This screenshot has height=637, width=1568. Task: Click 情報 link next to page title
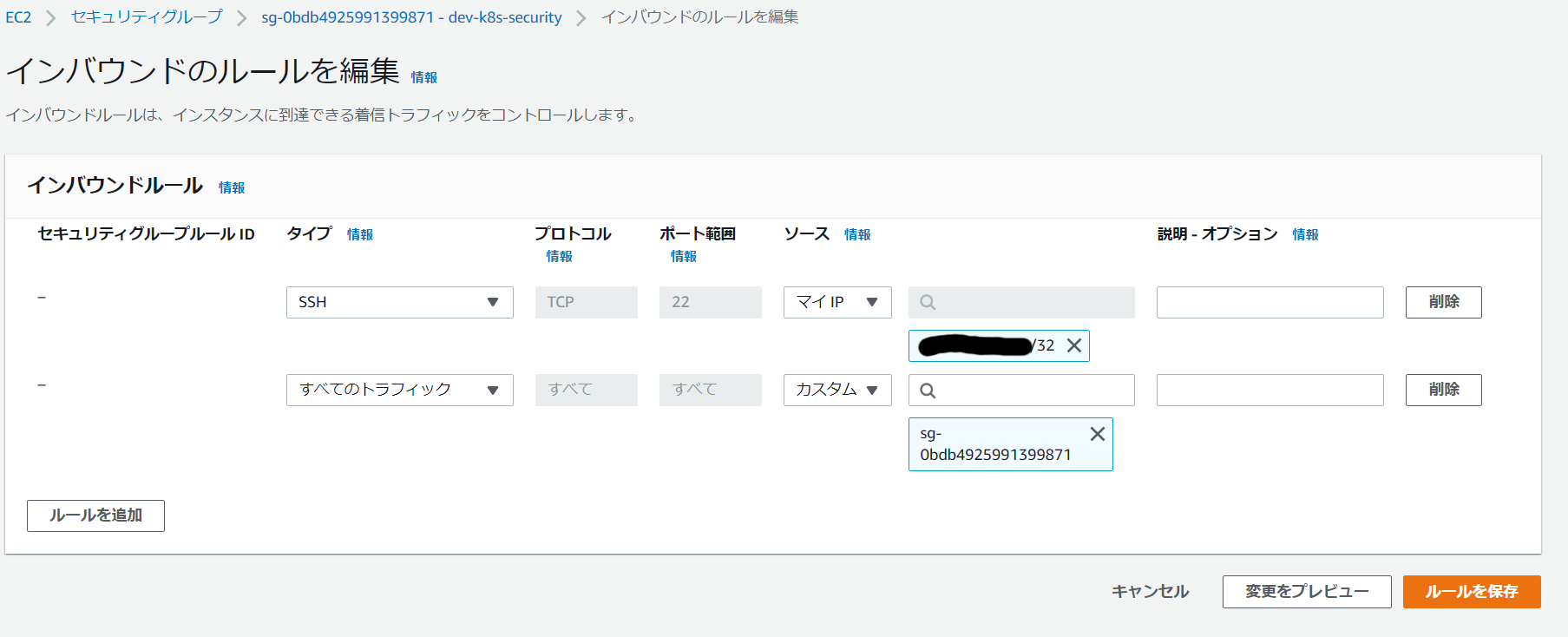coord(423,77)
